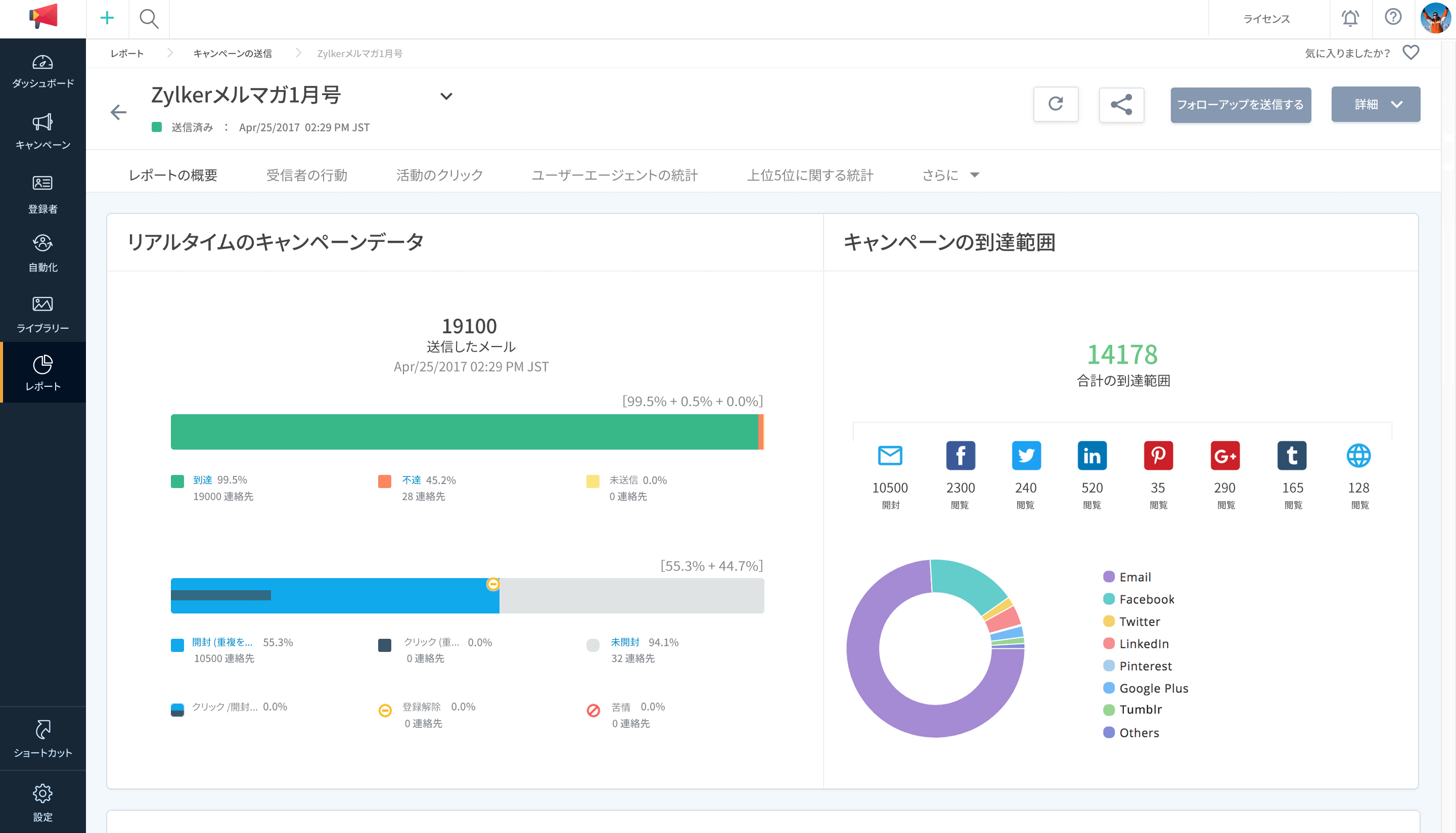
Task: Switch to ユーザーエージェントの統計 tab
Action: tap(615, 175)
